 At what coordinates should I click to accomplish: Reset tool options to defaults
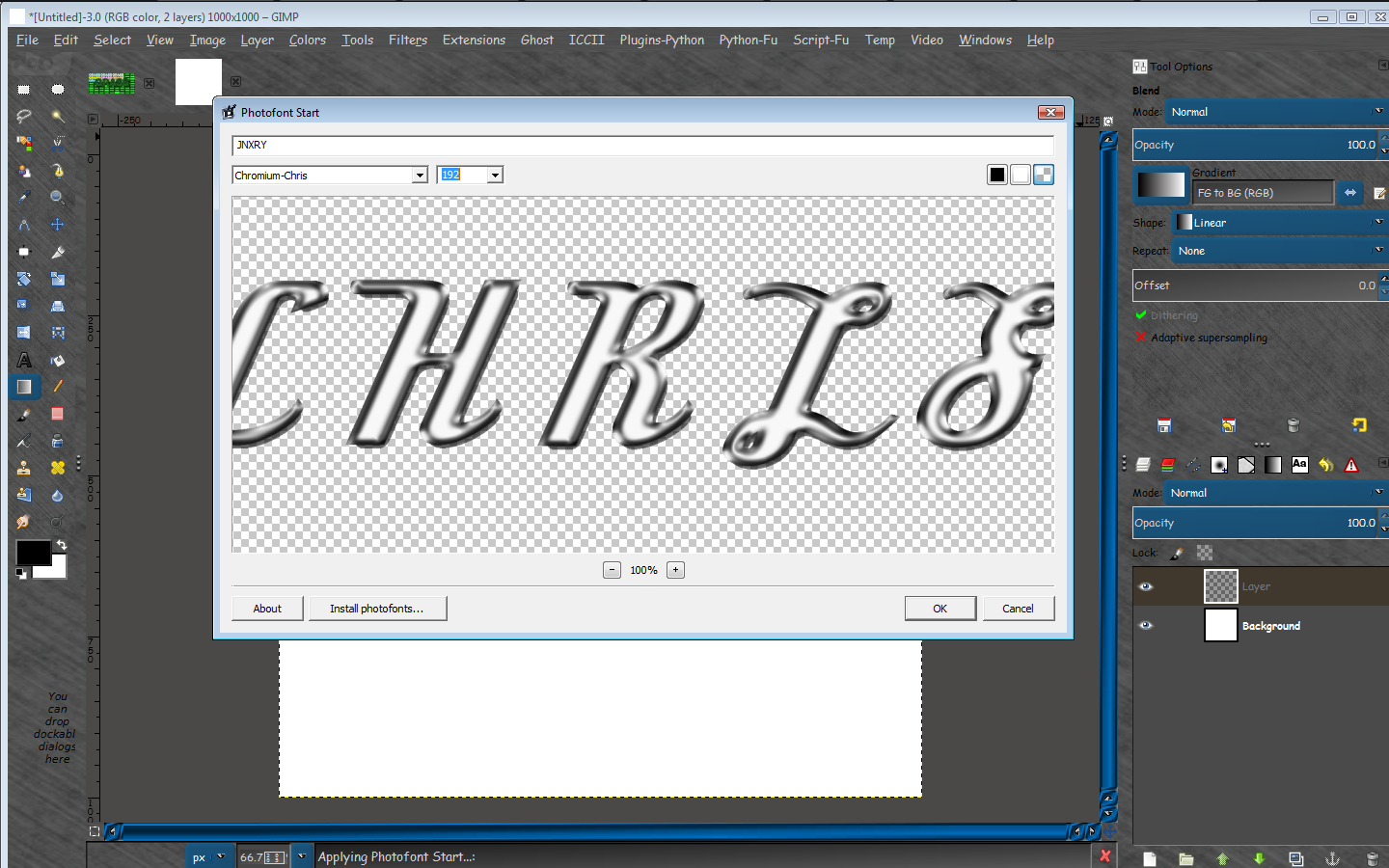(x=1359, y=424)
